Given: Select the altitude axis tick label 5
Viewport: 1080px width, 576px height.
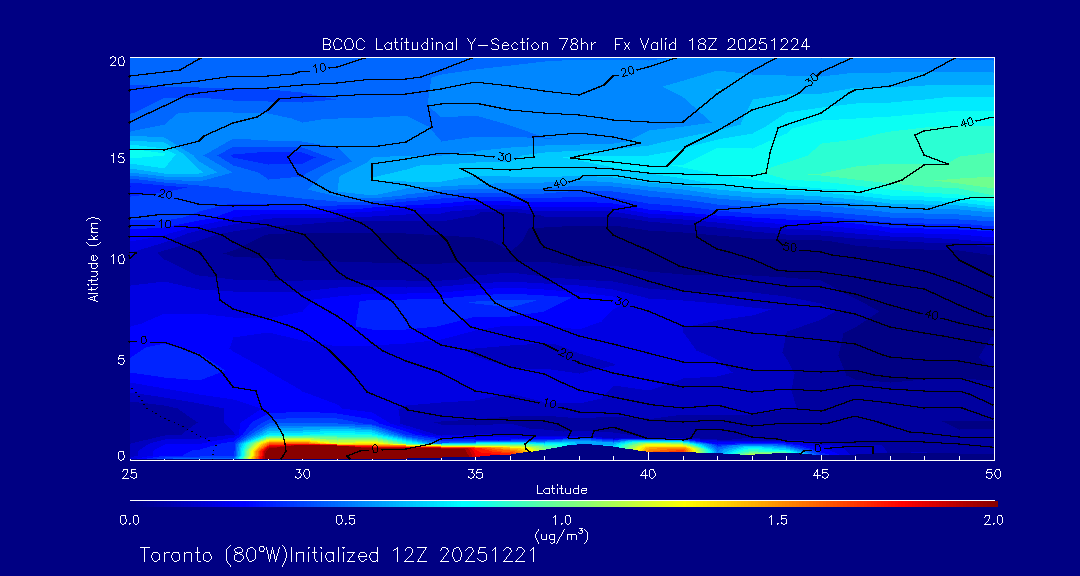Looking at the screenshot, I should click(x=121, y=360).
